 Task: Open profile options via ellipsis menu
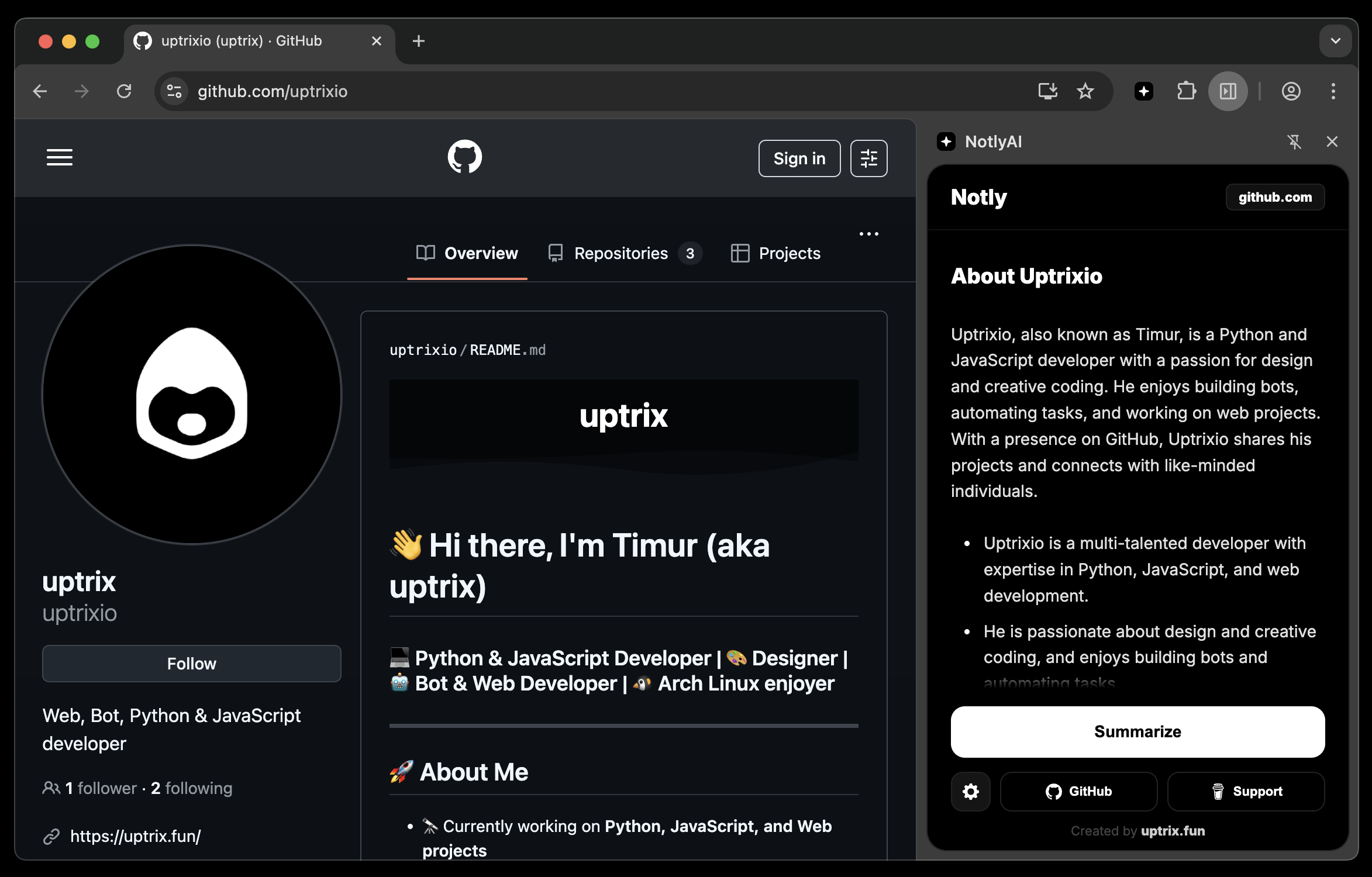click(x=868, y=233)
